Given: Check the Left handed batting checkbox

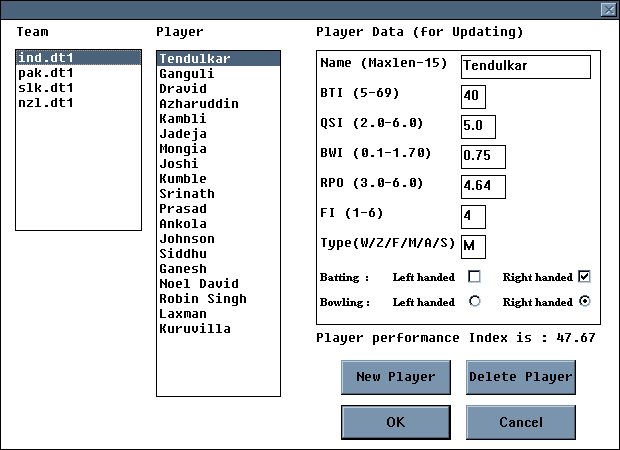Looking at the screenshot, I should click(x=475, y=277).
